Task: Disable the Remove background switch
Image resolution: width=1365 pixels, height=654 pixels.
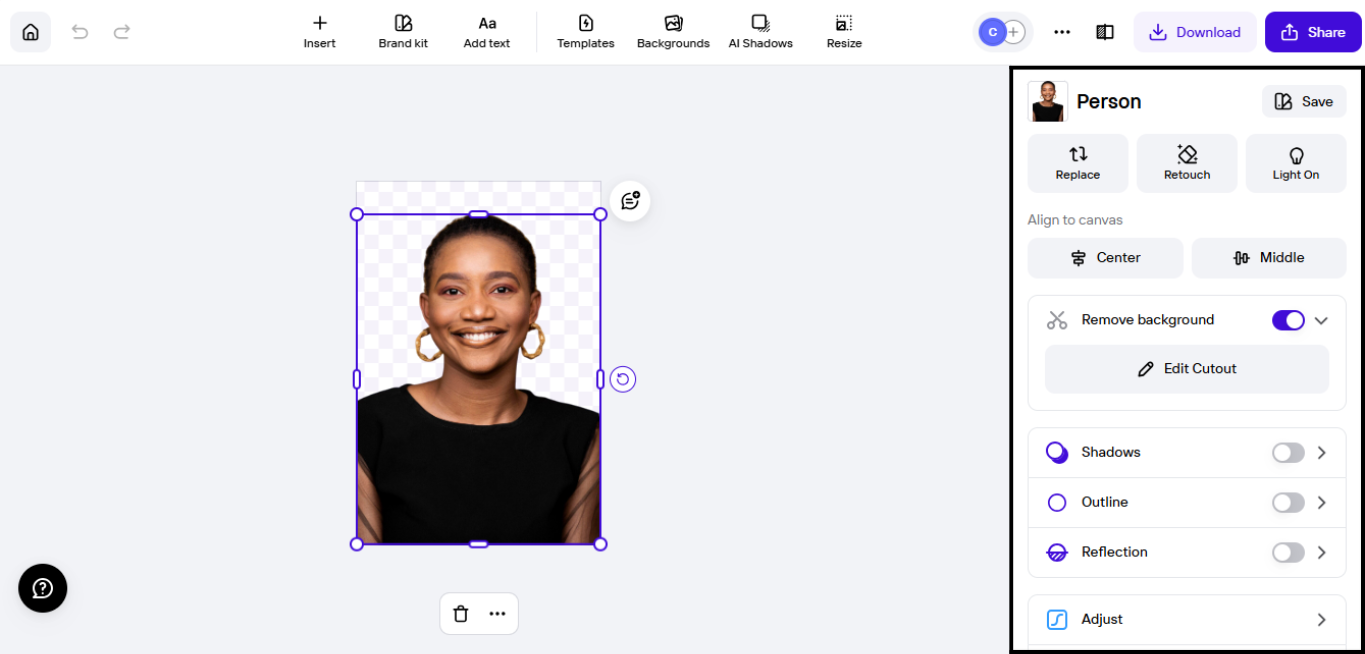Action: (1288, 319)
